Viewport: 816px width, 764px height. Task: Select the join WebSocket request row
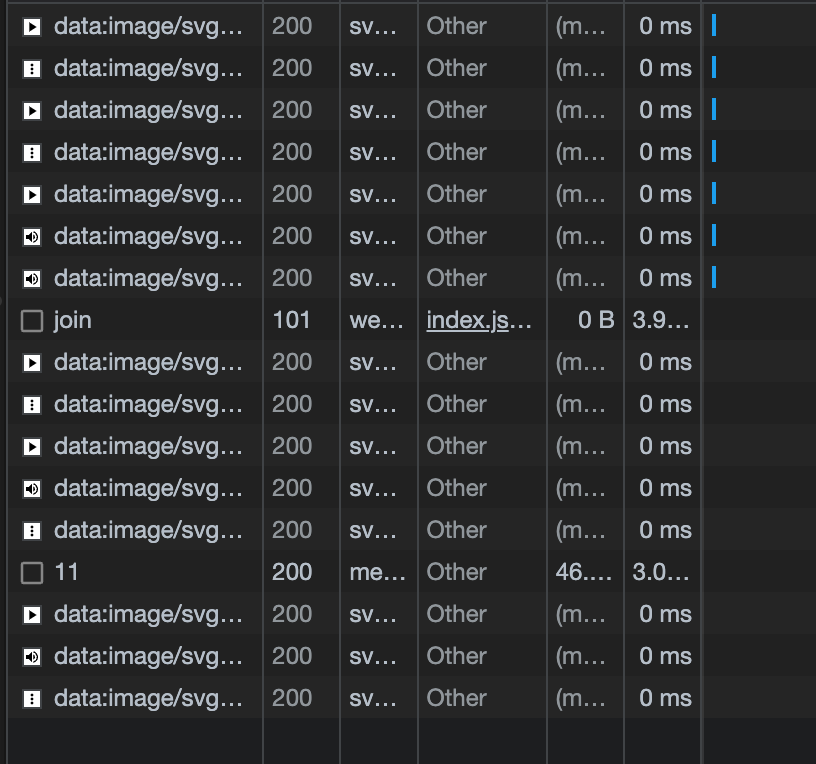click(150, 320)
